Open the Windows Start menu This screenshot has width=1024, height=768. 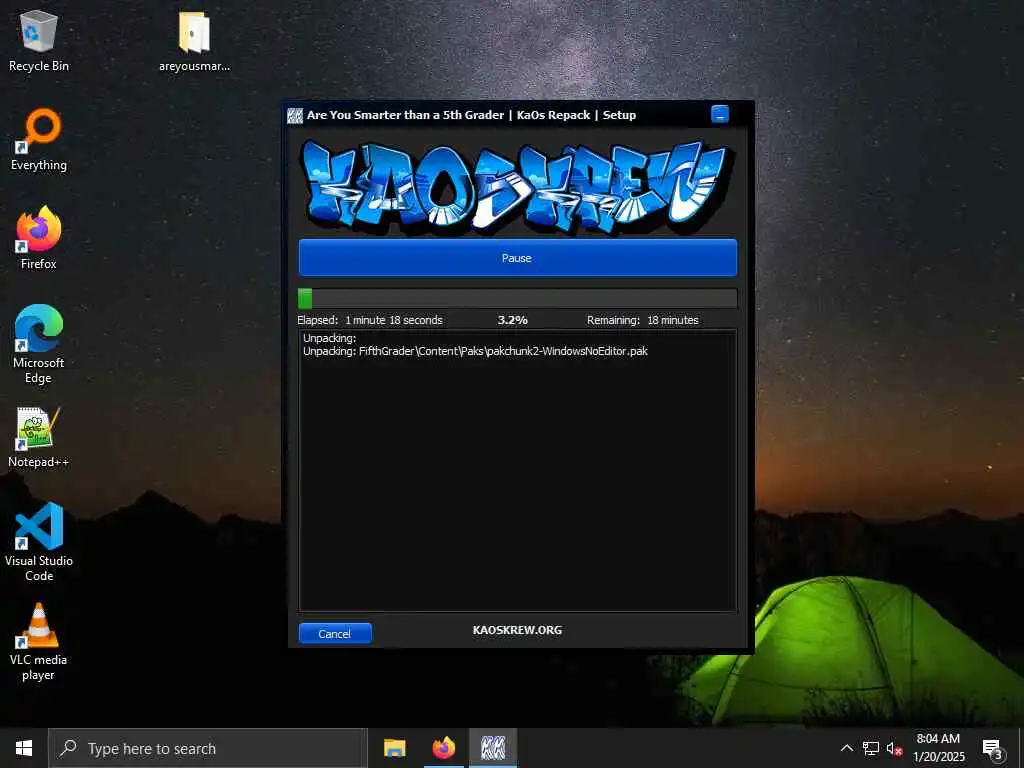pyautogui.click(x=24, y=748)
